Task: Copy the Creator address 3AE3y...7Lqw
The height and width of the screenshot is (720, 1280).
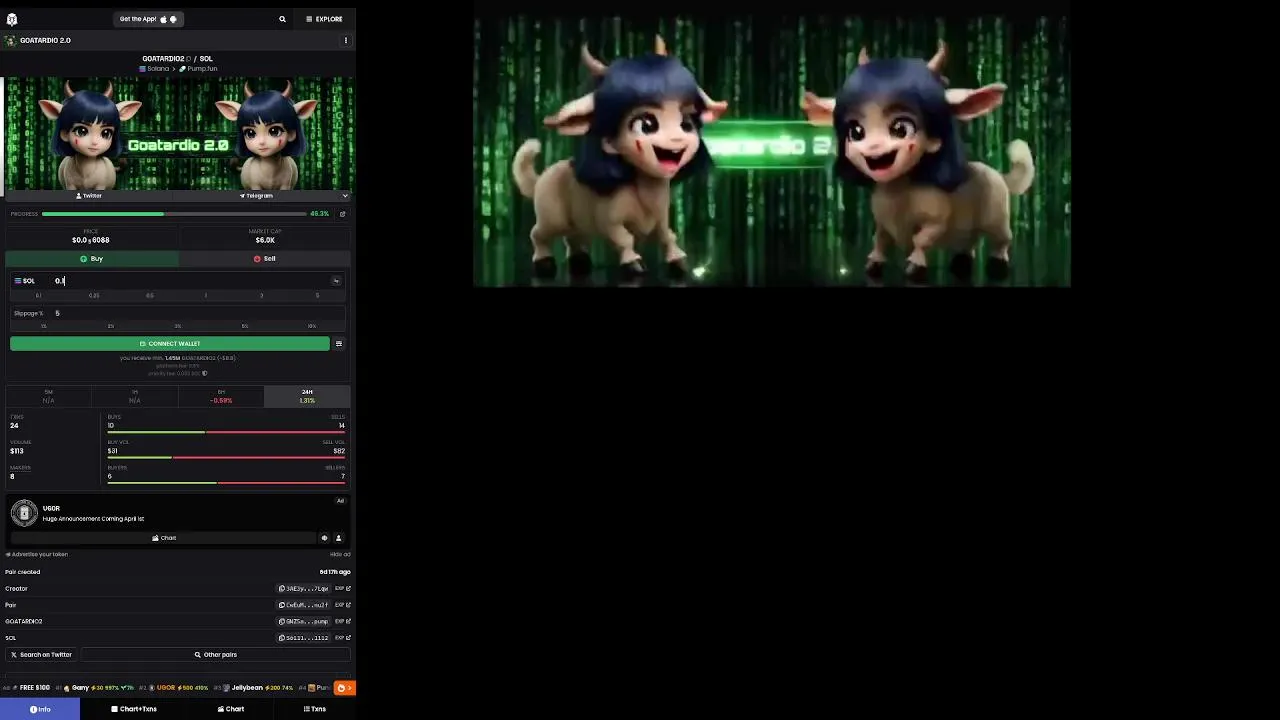Action: coord(303,589)
